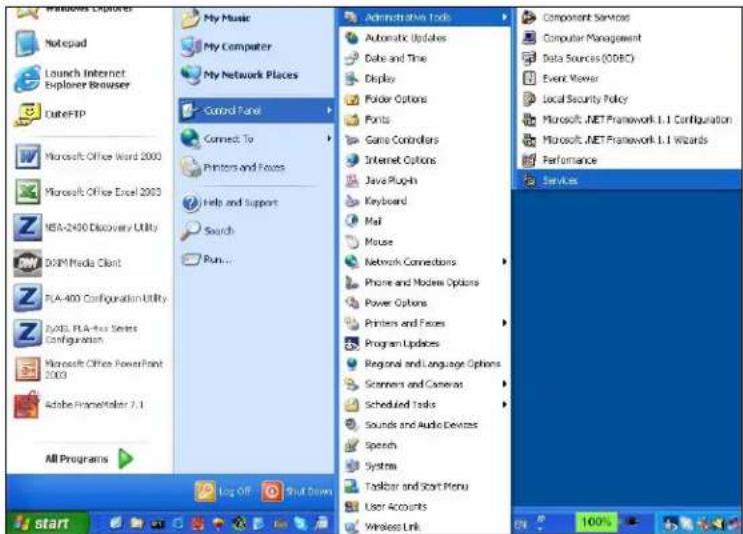Click the Search magnifier icon
Viewport: 743px width, 534px height.
coord(191,231)
